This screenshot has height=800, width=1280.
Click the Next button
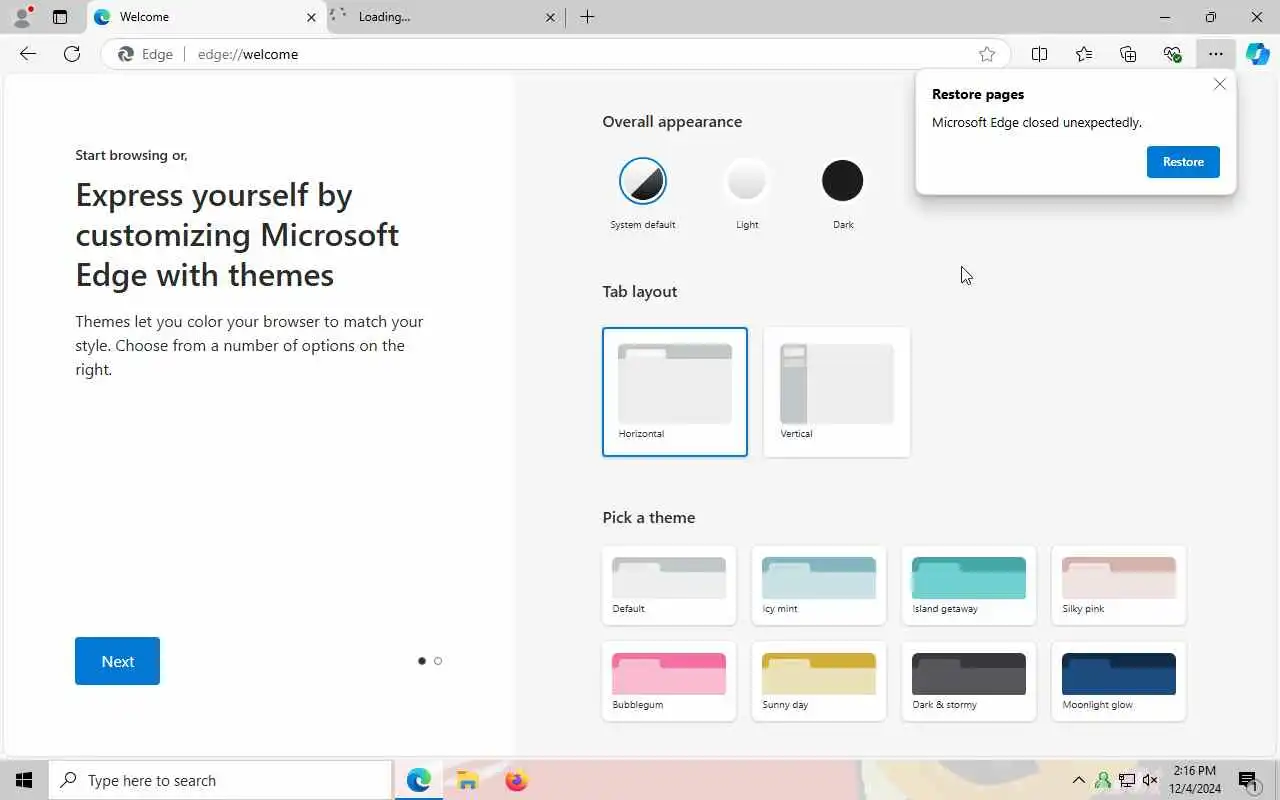117,661
